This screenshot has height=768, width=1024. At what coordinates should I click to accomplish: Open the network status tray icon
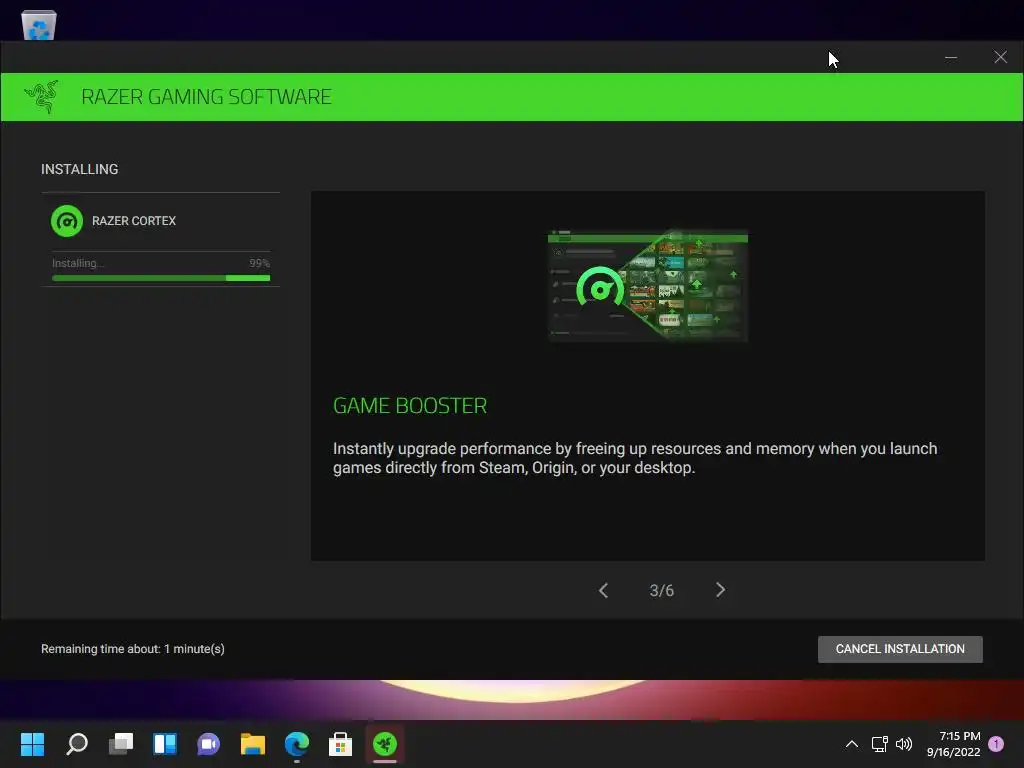(x=880, y=744)
